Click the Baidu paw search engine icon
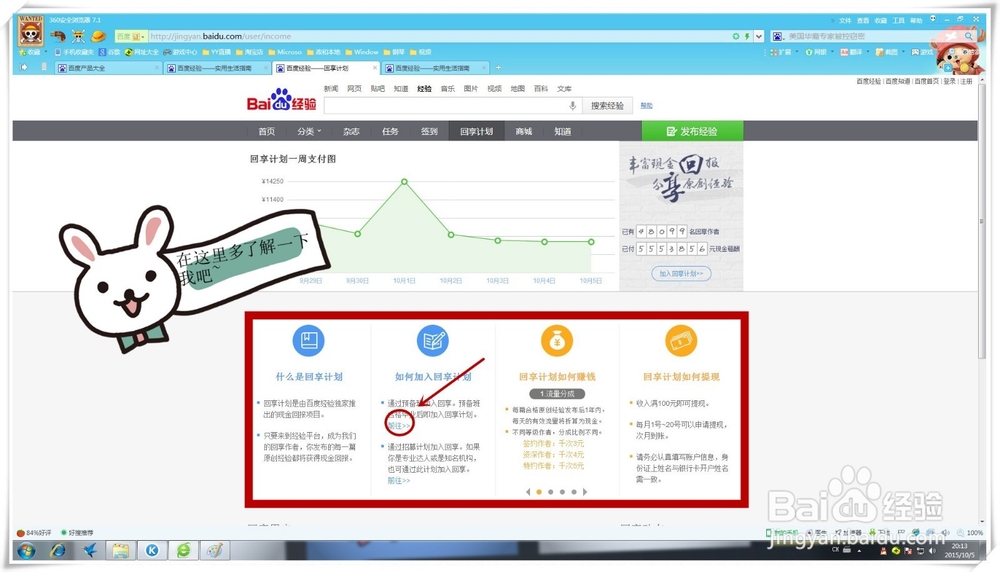Viewport: 1000px width, 572px height. 777,36
